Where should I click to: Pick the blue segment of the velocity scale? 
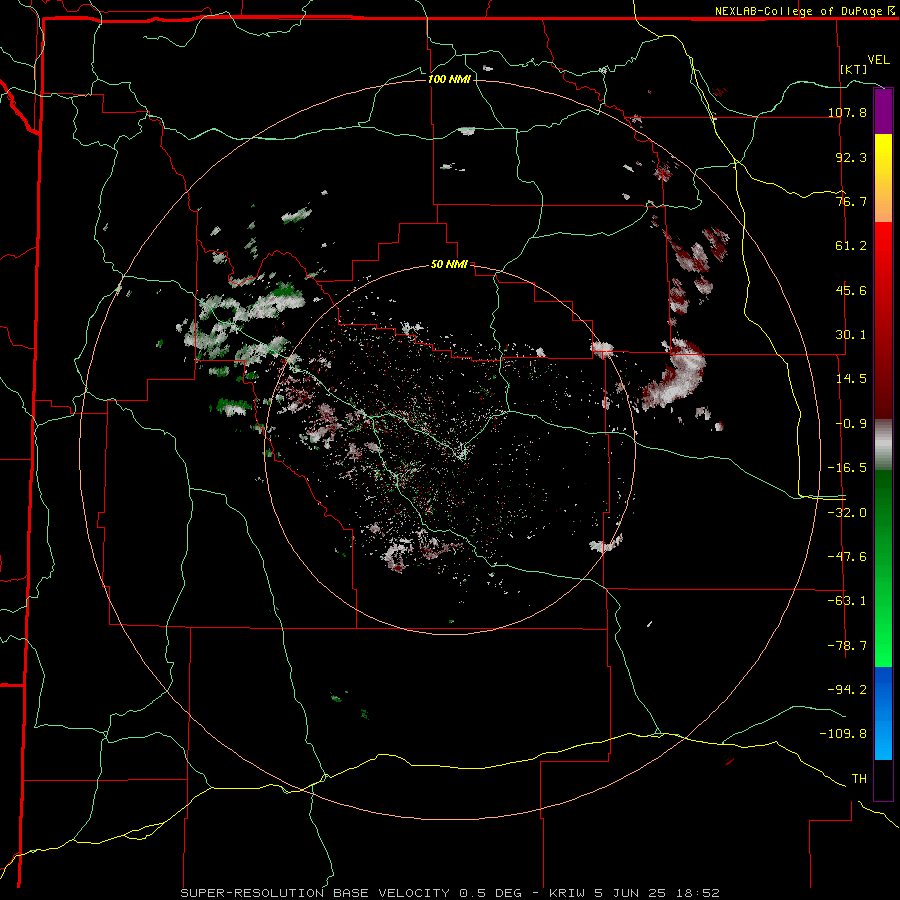883,713
